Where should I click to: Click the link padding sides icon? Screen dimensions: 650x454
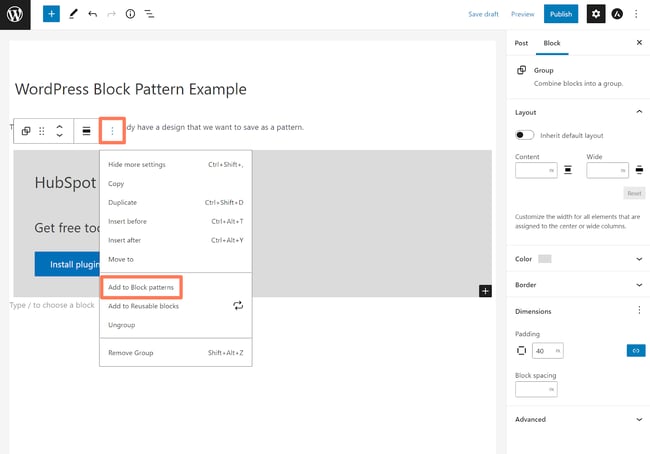[635, 351]
